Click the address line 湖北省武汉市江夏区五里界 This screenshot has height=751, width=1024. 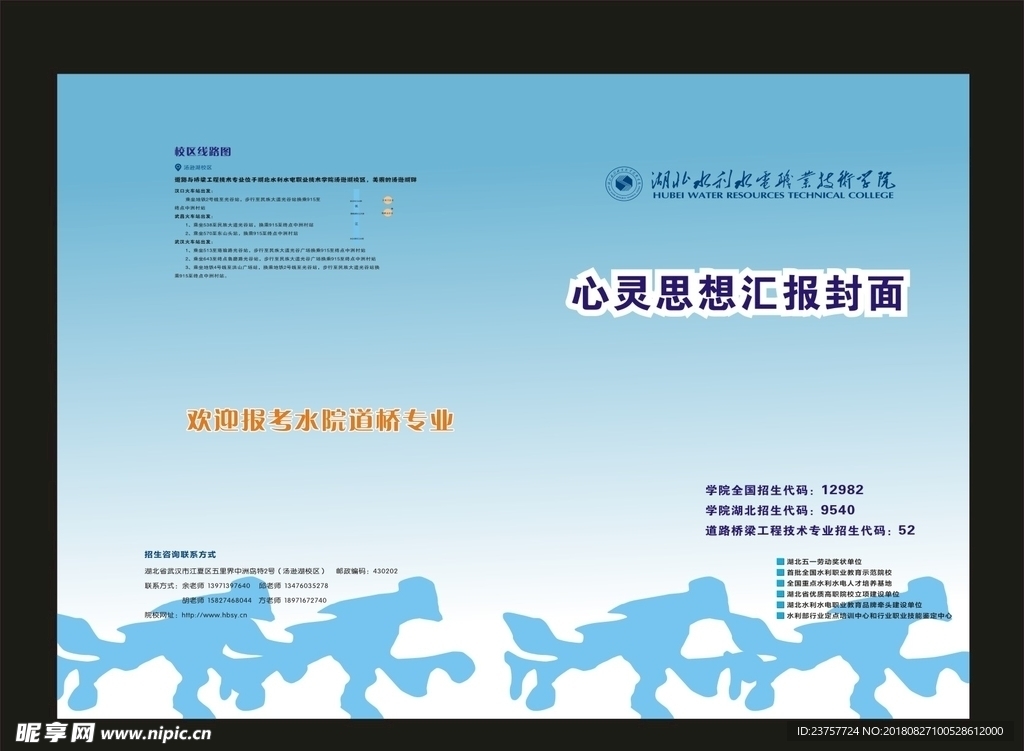234,571
